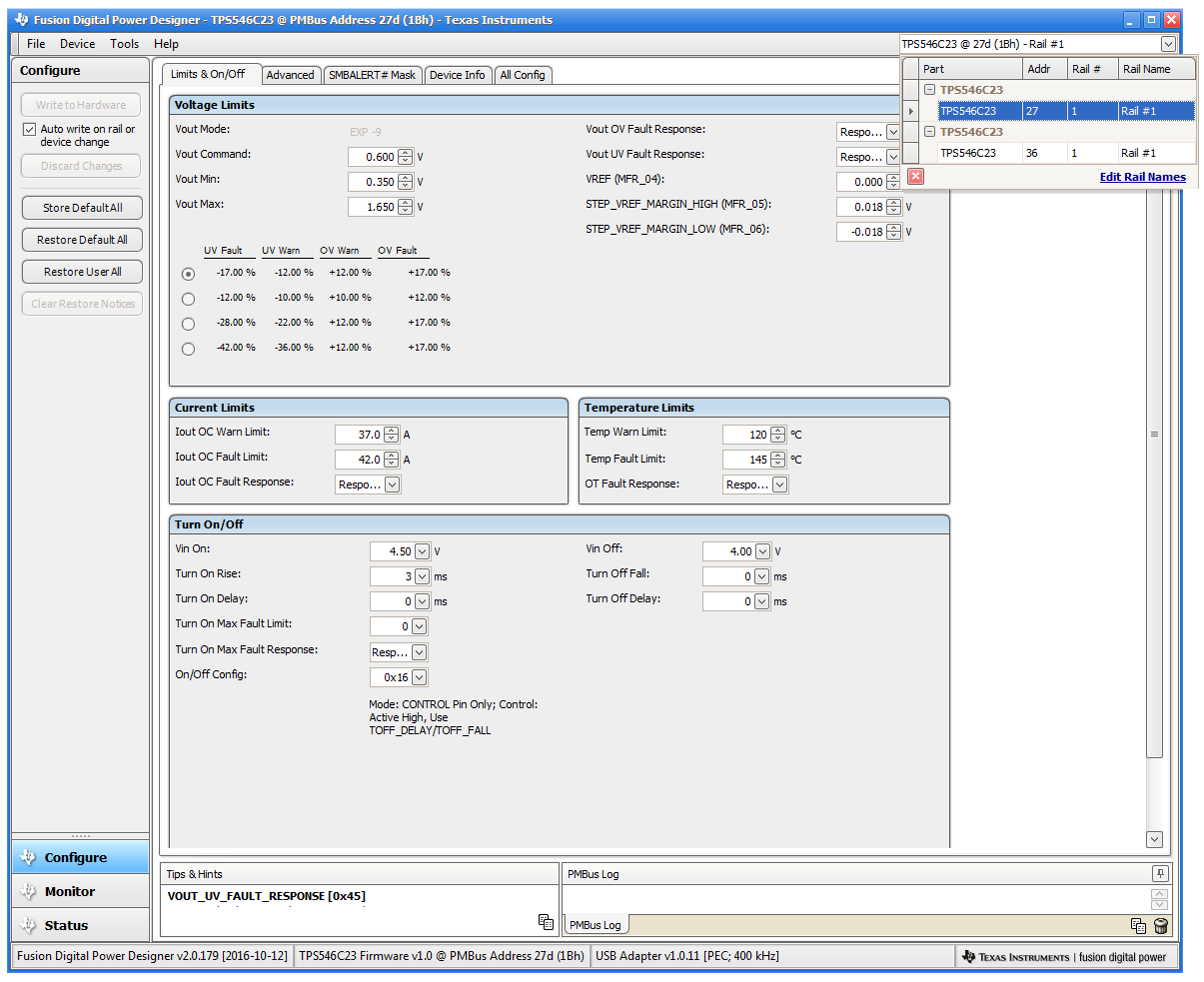
Task: Open the Monitor section in sidebar
Action: (x=70, y=891)
